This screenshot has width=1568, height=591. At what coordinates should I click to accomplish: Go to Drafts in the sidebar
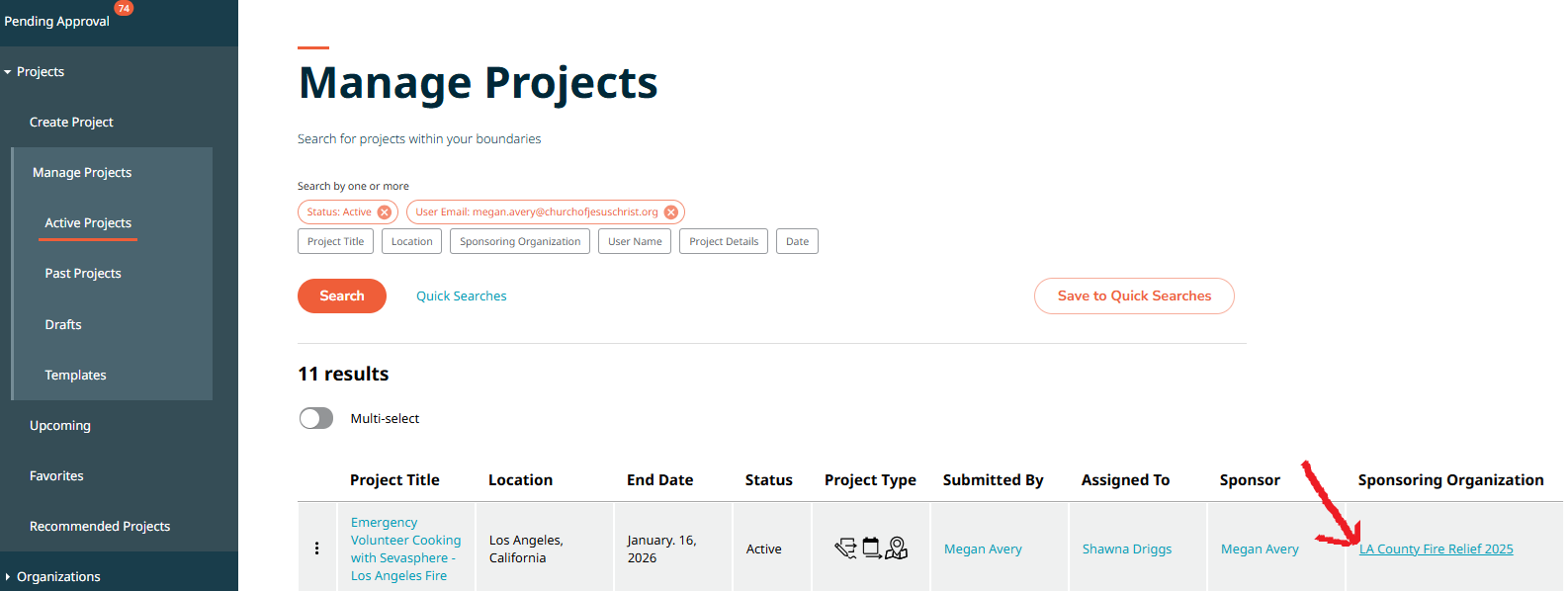63,325
